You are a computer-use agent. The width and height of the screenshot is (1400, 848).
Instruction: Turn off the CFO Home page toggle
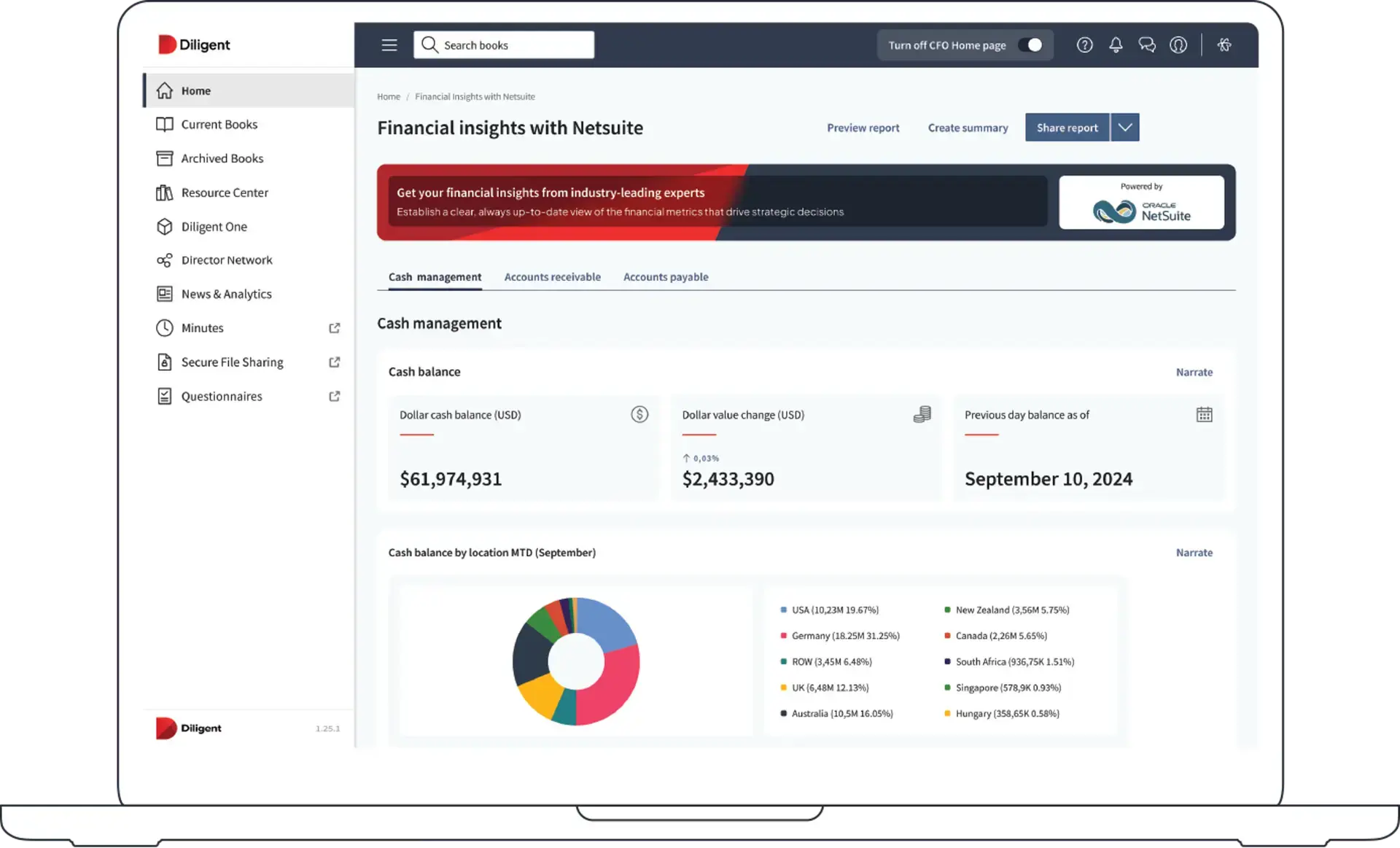pos(1032,44)
